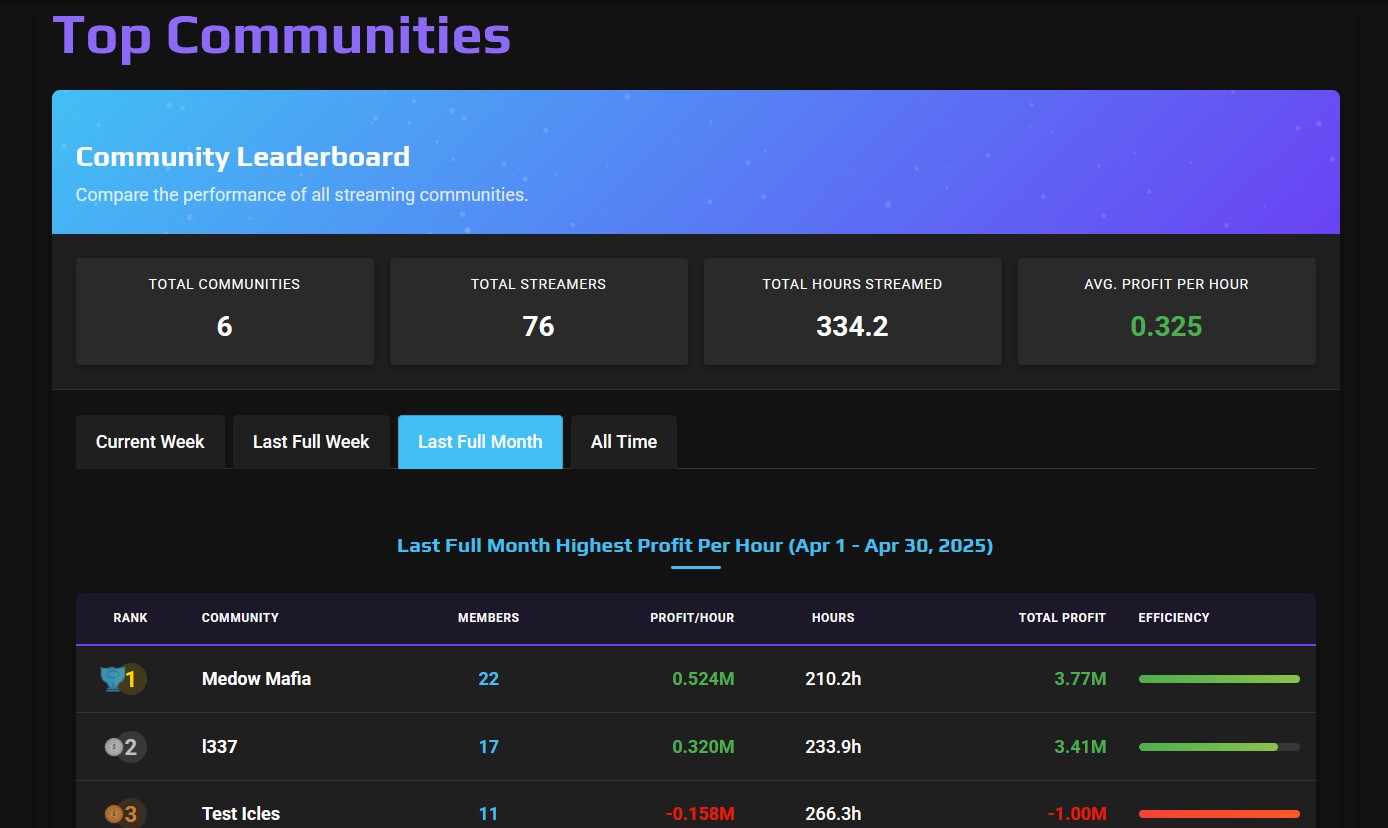Show the All Time tab

[624, 442]
